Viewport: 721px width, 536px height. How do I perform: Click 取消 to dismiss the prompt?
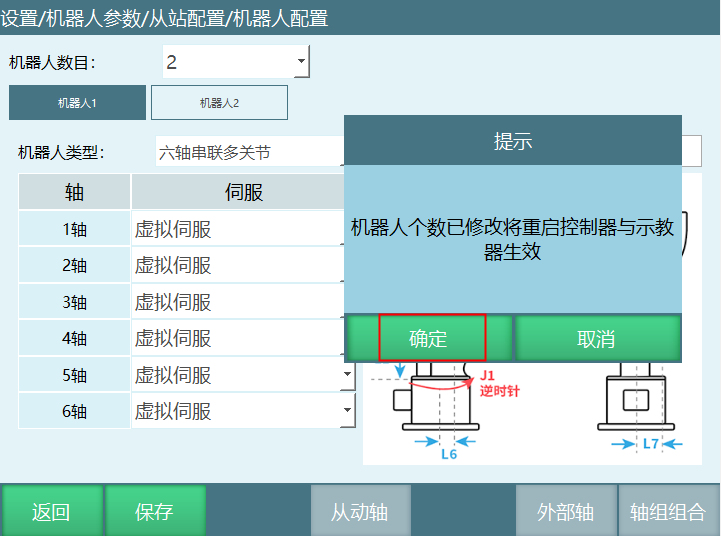click(x=596, y=338)
